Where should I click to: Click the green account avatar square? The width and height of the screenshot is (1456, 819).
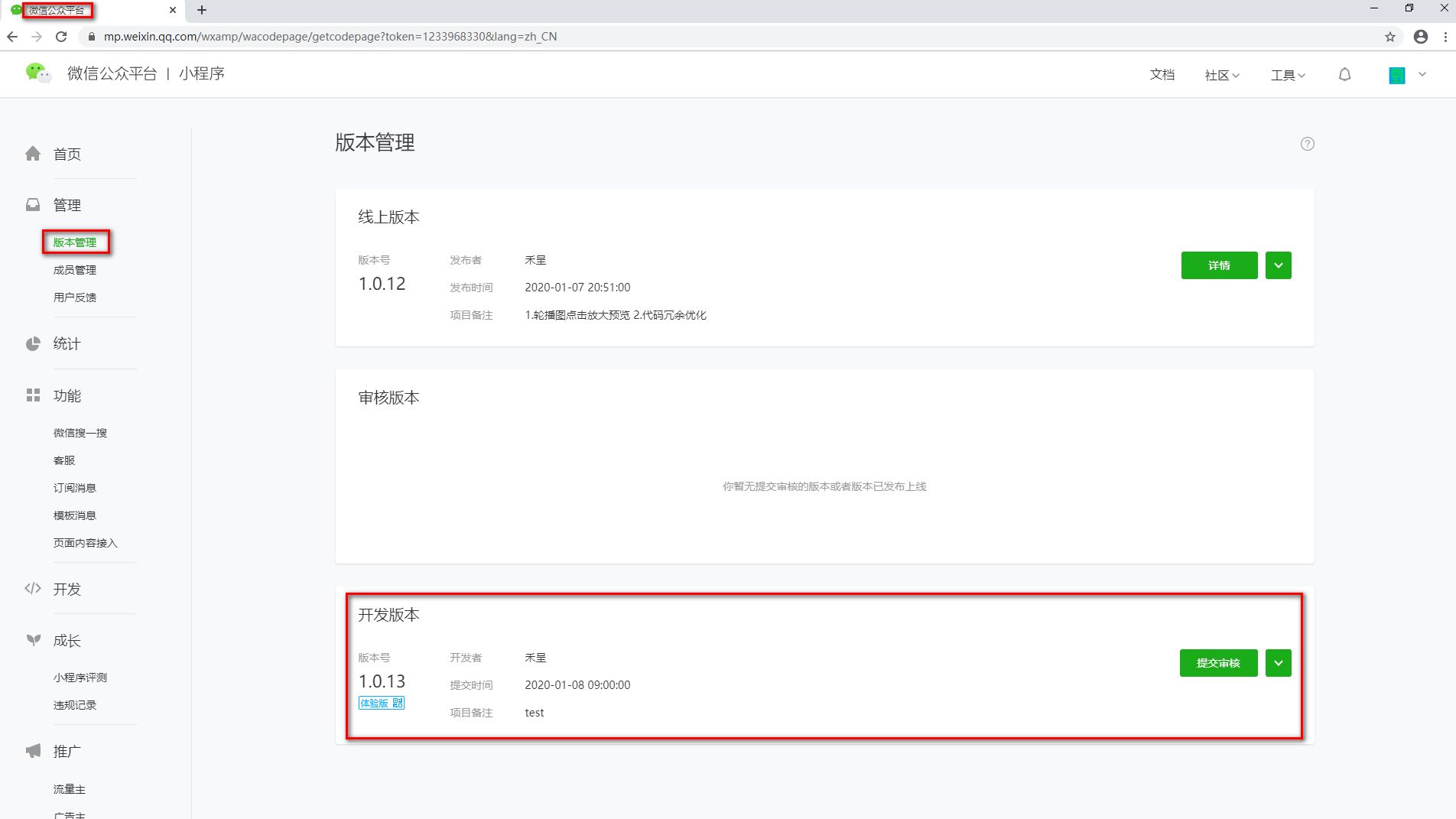click(1396, 74)
